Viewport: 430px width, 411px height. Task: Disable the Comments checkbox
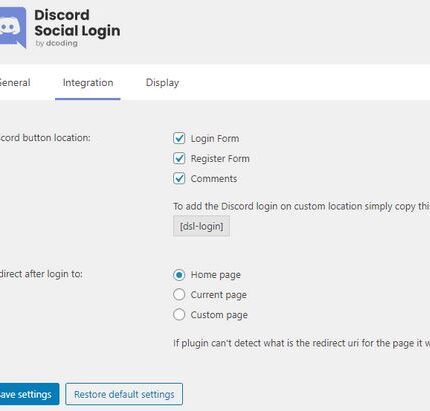[x=179, y=178]
